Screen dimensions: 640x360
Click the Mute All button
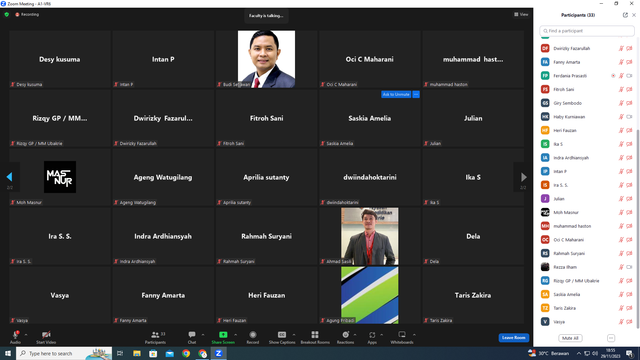(x=570, y=338)
